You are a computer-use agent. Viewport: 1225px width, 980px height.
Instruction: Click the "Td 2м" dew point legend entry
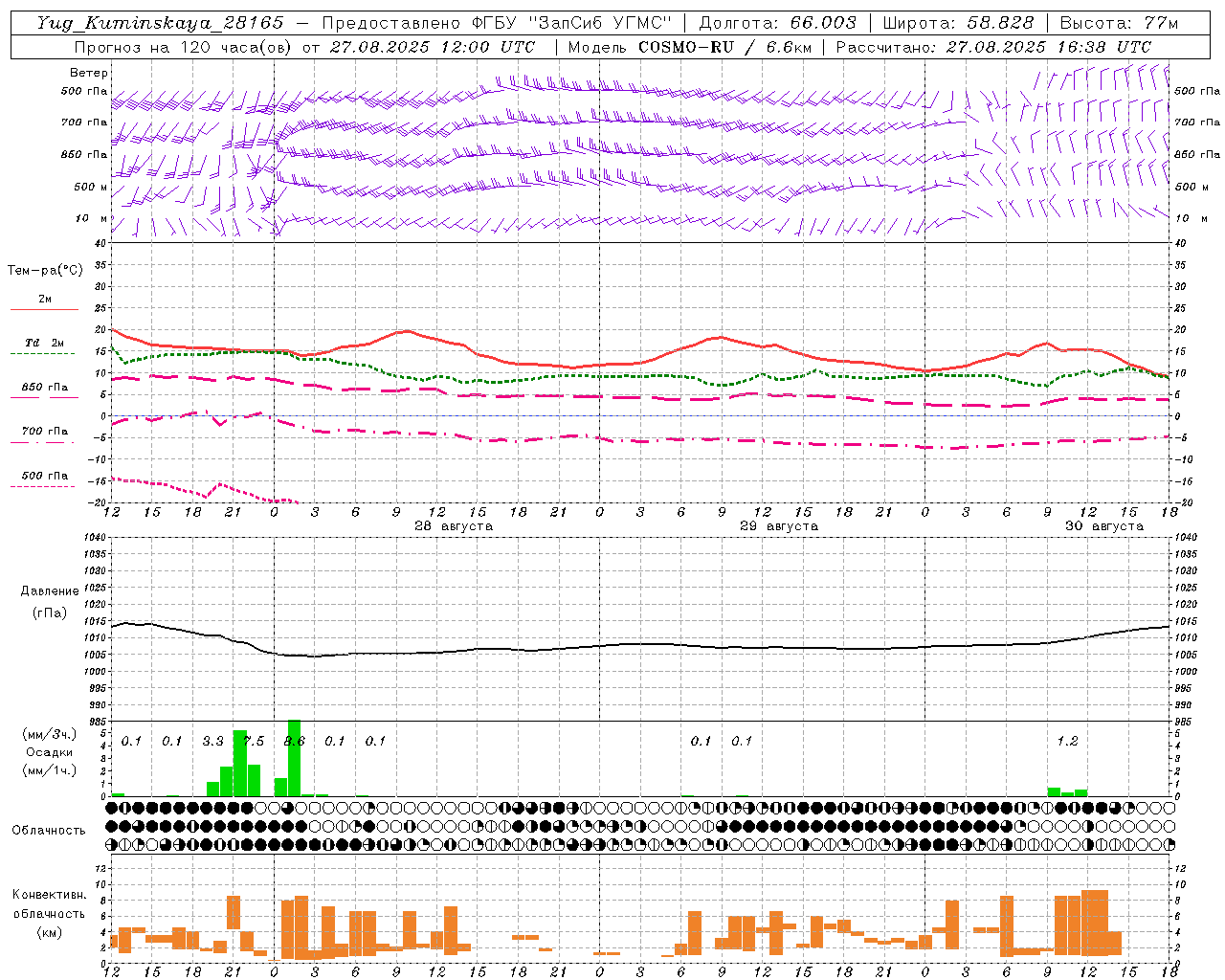[44, 343]
